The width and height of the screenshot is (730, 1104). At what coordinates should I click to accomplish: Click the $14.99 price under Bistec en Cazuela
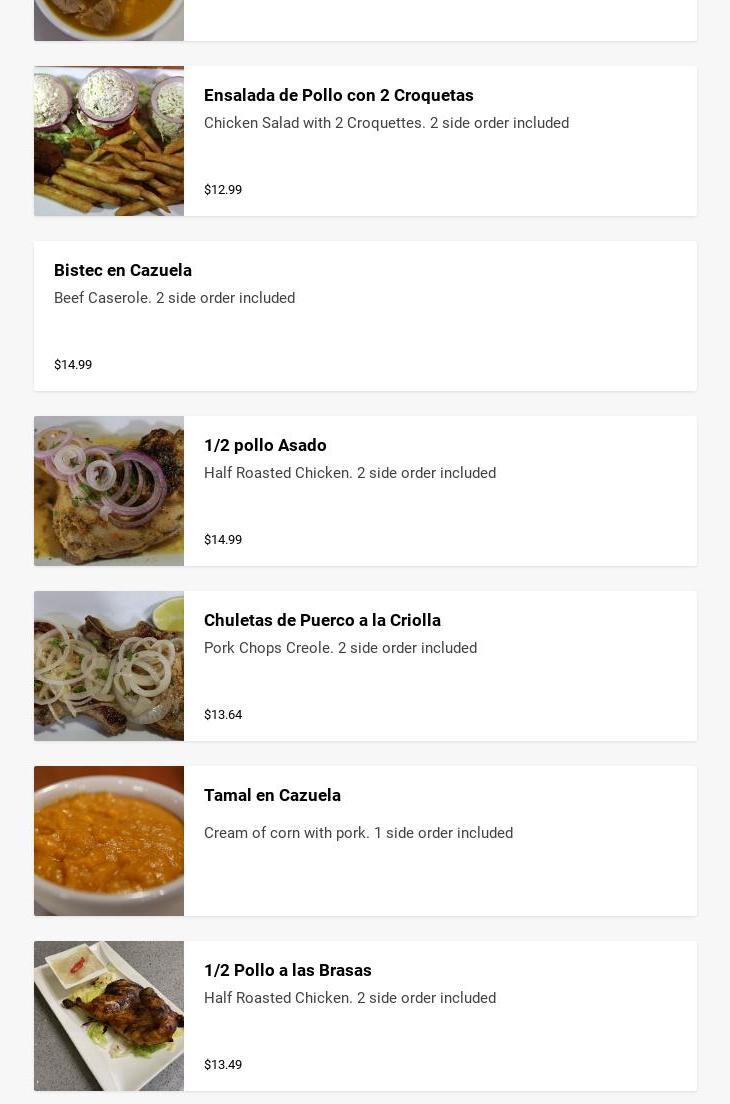(73, 365)
